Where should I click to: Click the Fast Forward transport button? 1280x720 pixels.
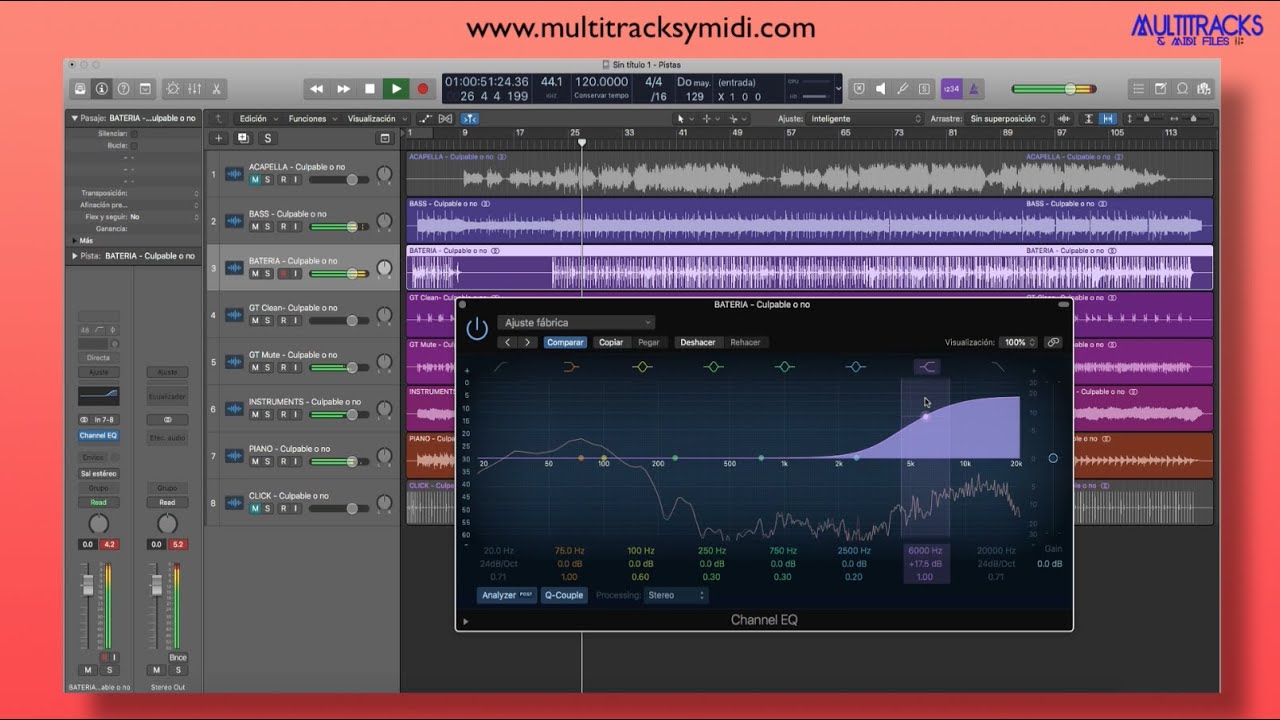click(344, 89)
